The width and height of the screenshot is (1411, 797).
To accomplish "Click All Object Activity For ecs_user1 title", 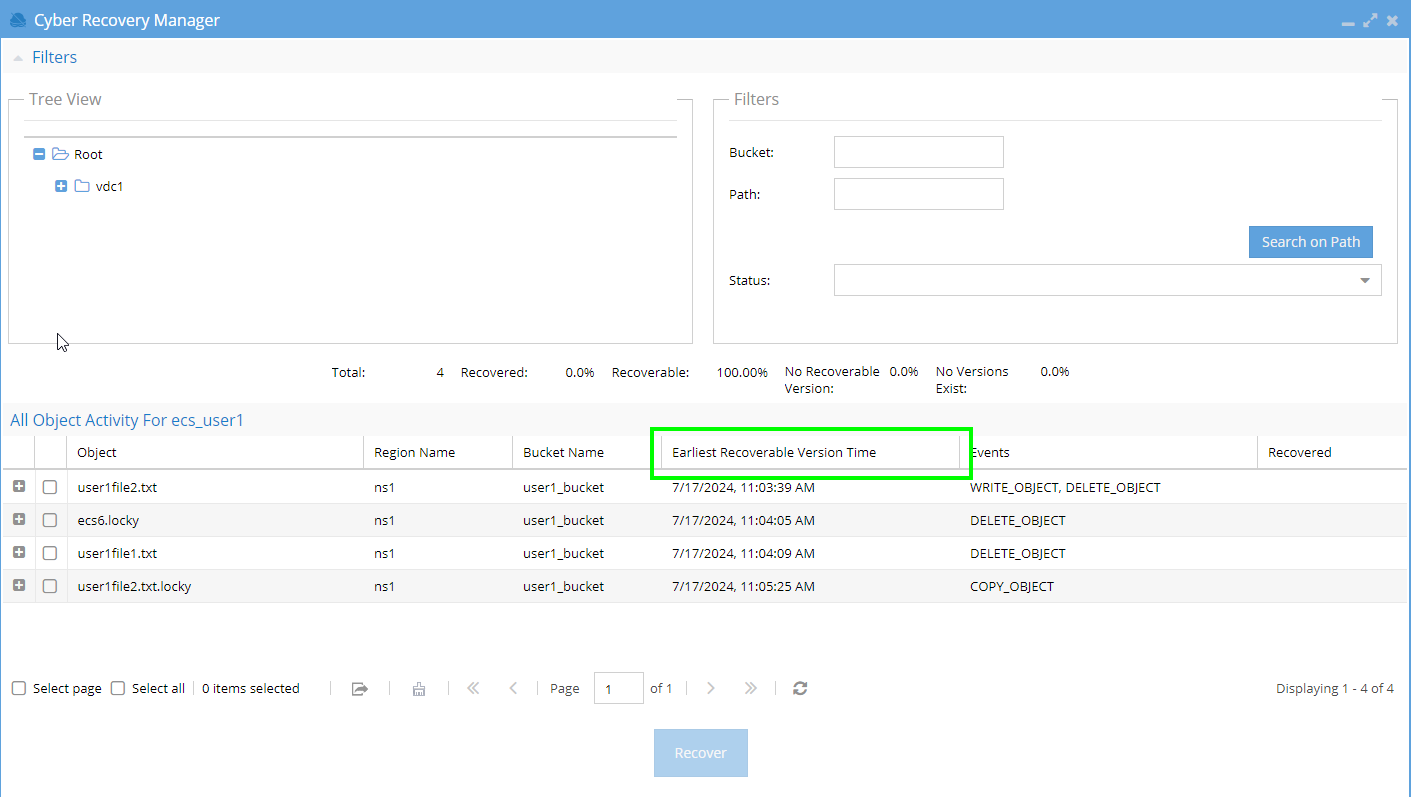I will 127,420.
